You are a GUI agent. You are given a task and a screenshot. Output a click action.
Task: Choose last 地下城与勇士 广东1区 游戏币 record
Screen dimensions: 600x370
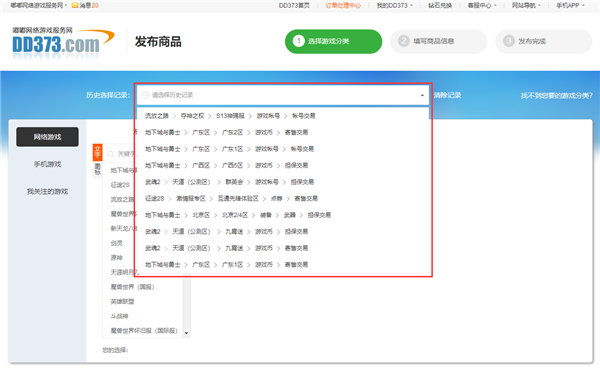[283, 265]
